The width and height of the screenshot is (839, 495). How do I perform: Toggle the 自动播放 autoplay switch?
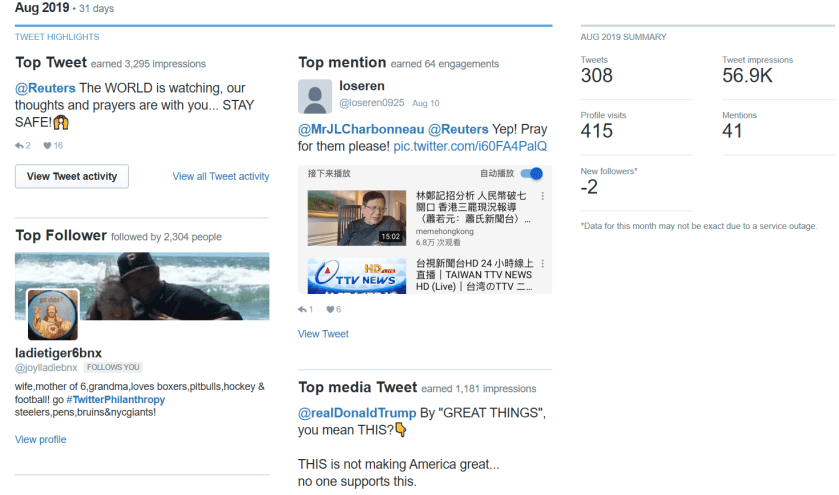click(532, 173)
